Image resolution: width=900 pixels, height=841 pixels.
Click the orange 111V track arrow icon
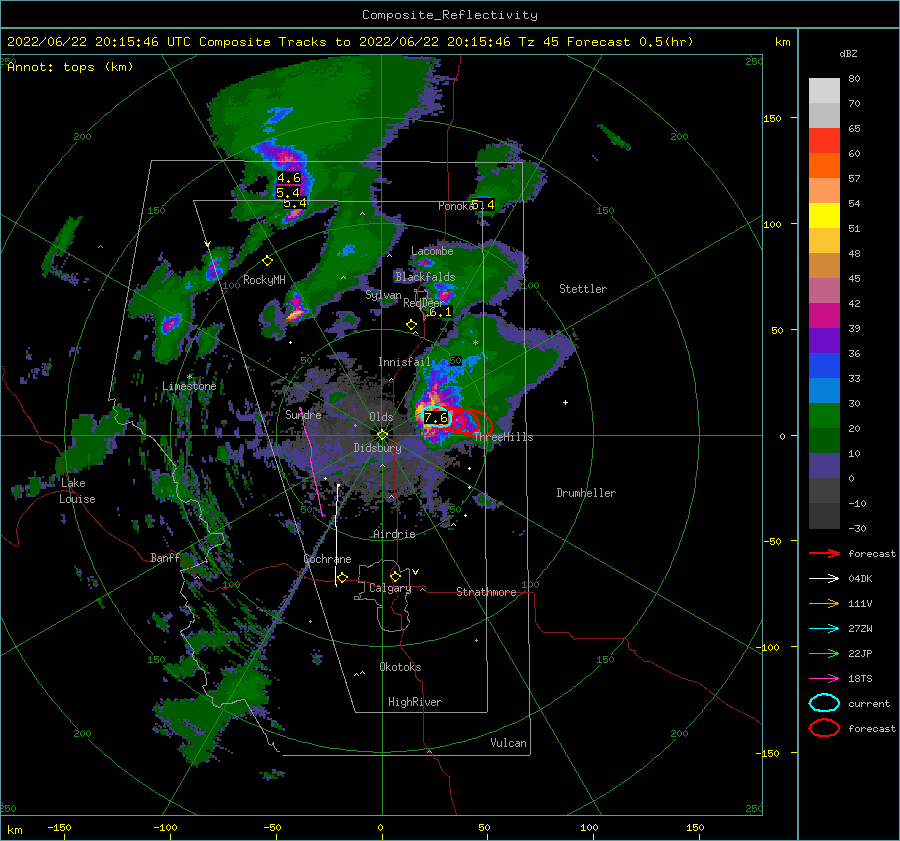click(824, 603)
